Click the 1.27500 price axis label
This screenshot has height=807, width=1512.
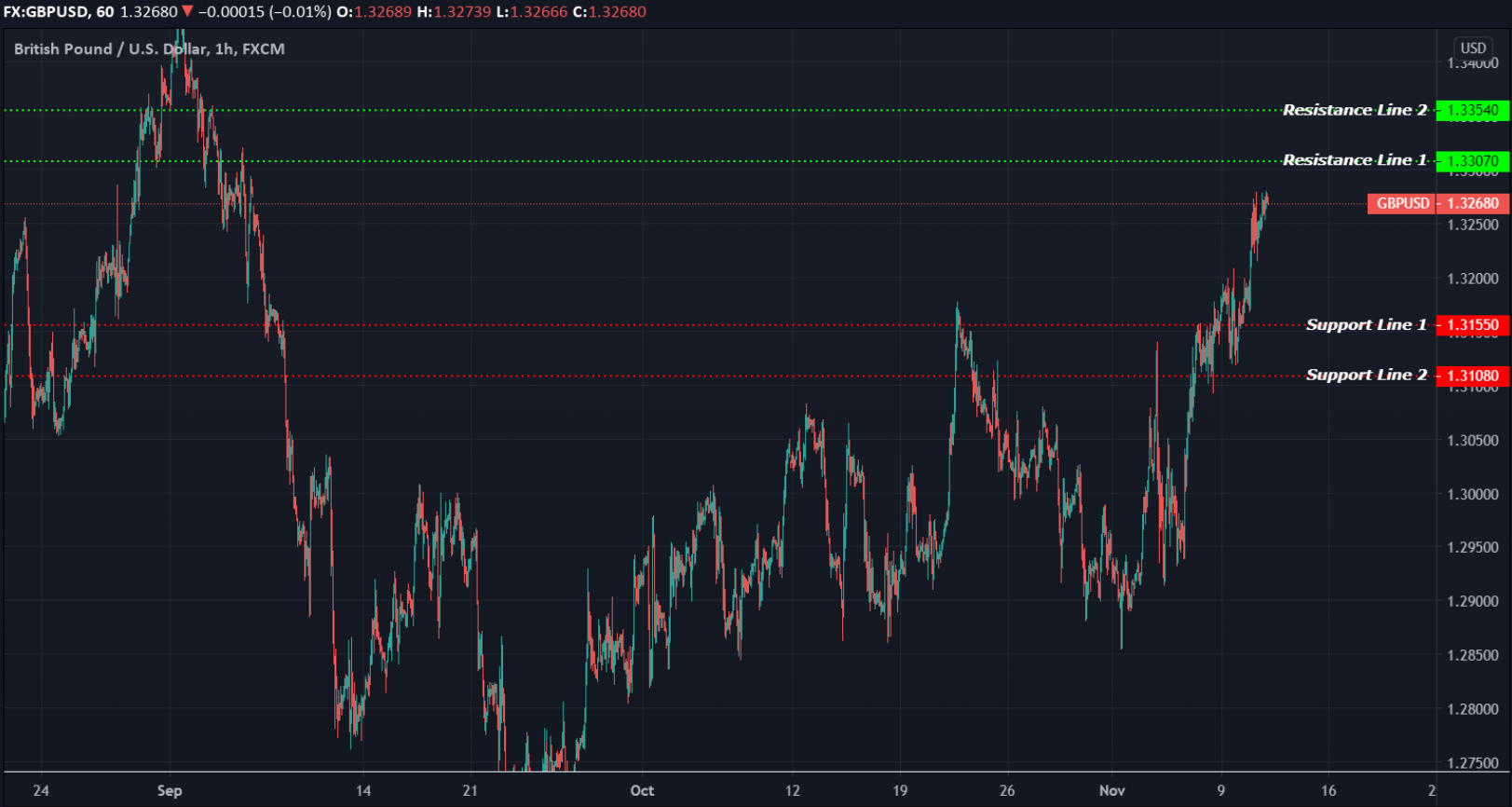[1472, 762]
